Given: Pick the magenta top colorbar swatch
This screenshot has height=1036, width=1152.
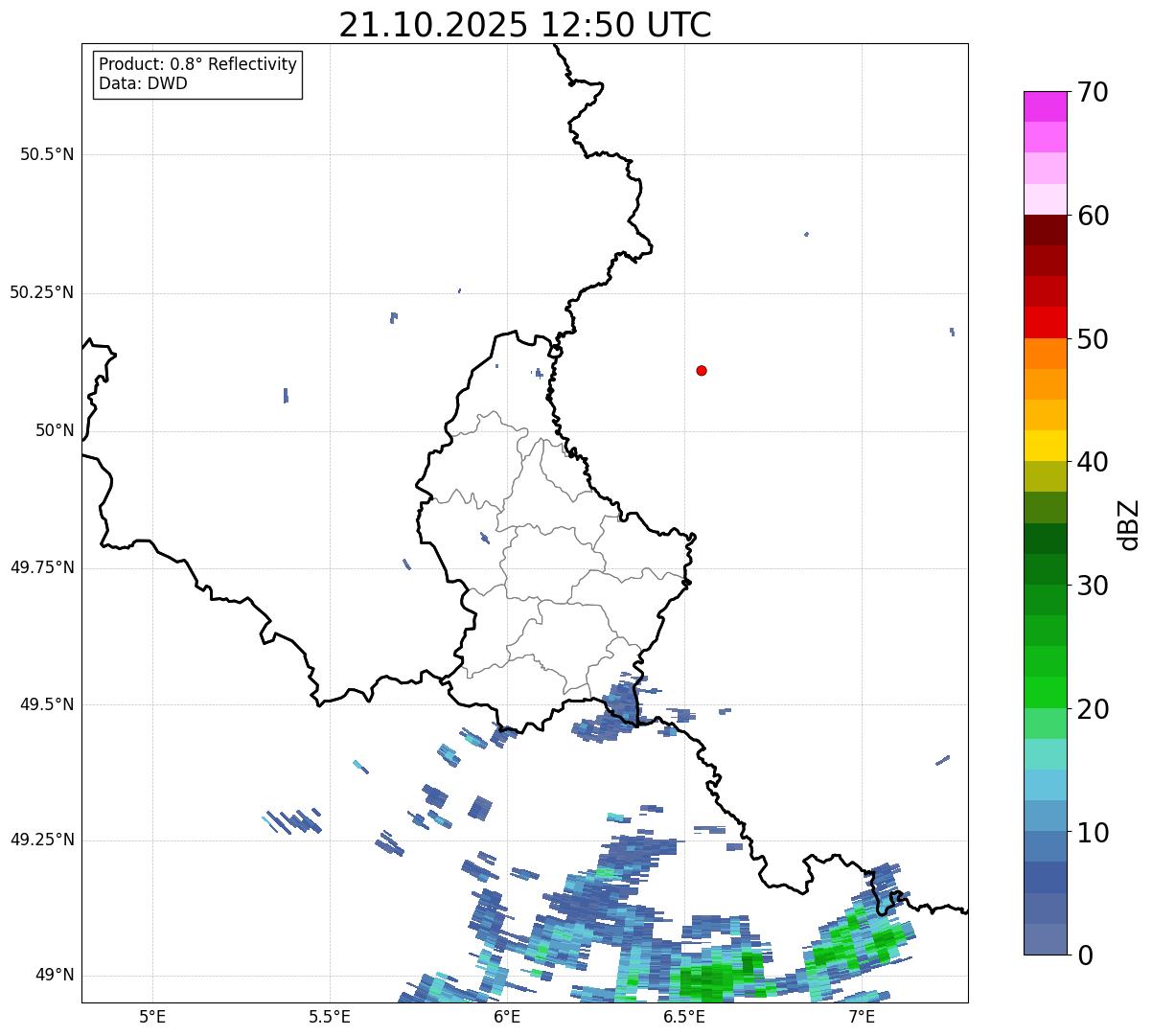Looking at the screenshot, I should [x=1045, y=106].
